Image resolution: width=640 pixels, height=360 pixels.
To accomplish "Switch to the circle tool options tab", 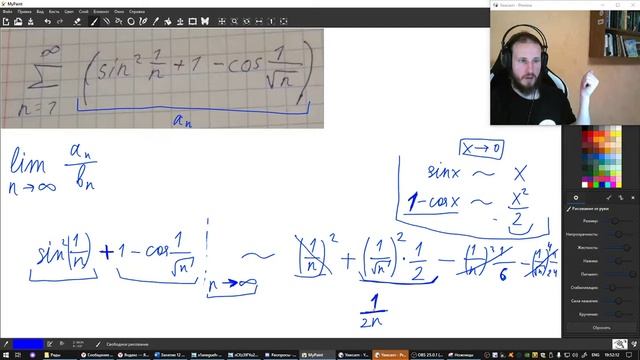I will coord(576,198).
